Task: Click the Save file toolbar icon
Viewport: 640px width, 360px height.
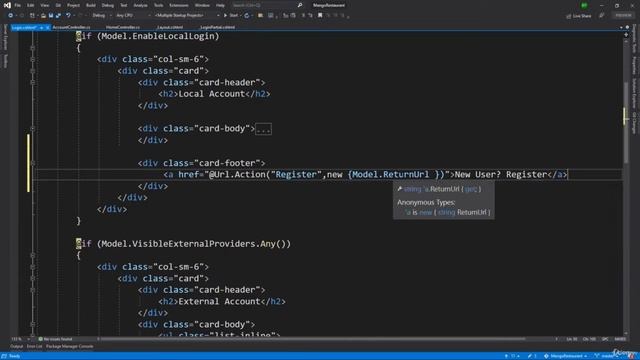Action: pos(51,16)
